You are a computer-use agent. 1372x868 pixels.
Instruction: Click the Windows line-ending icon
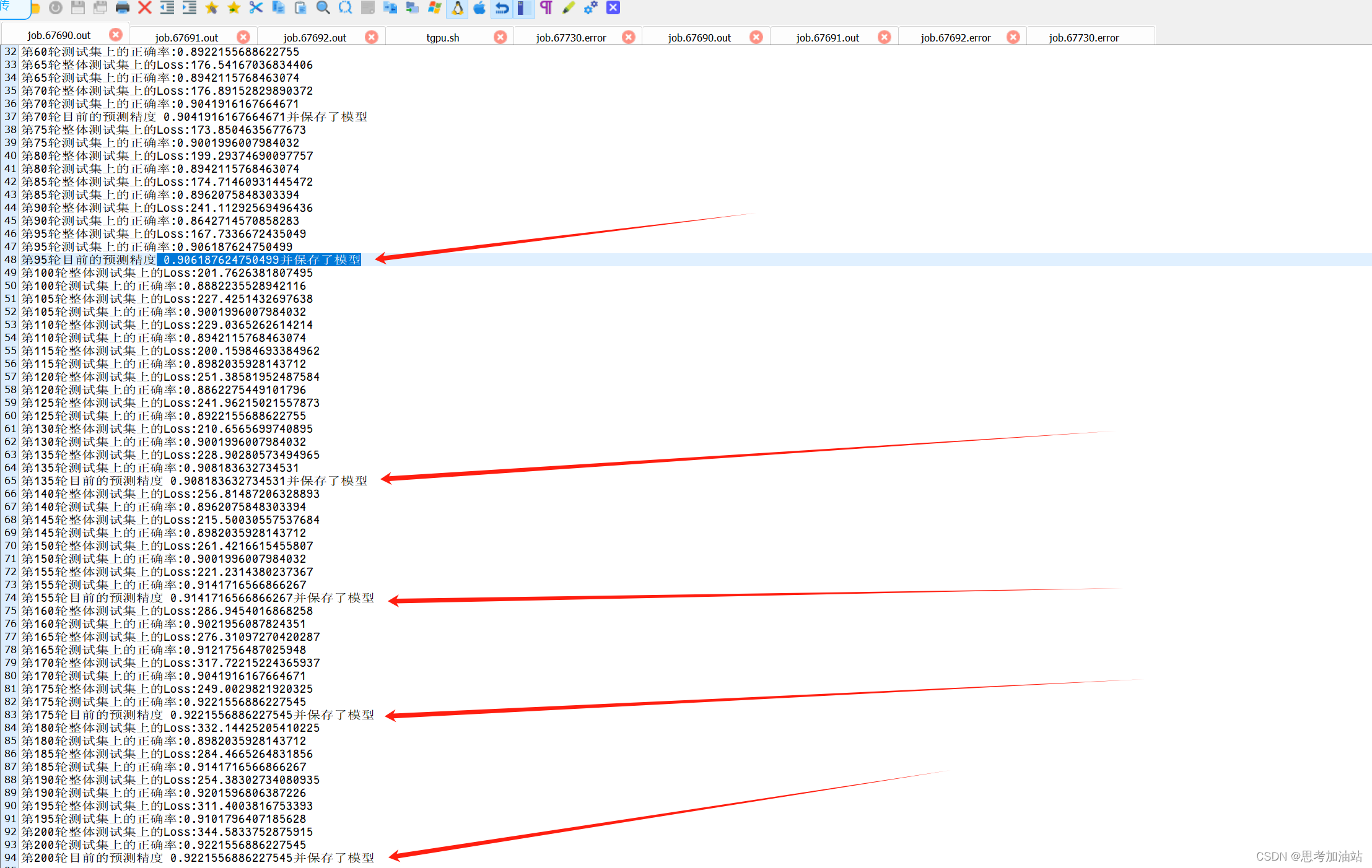click(x=435, y=7)
